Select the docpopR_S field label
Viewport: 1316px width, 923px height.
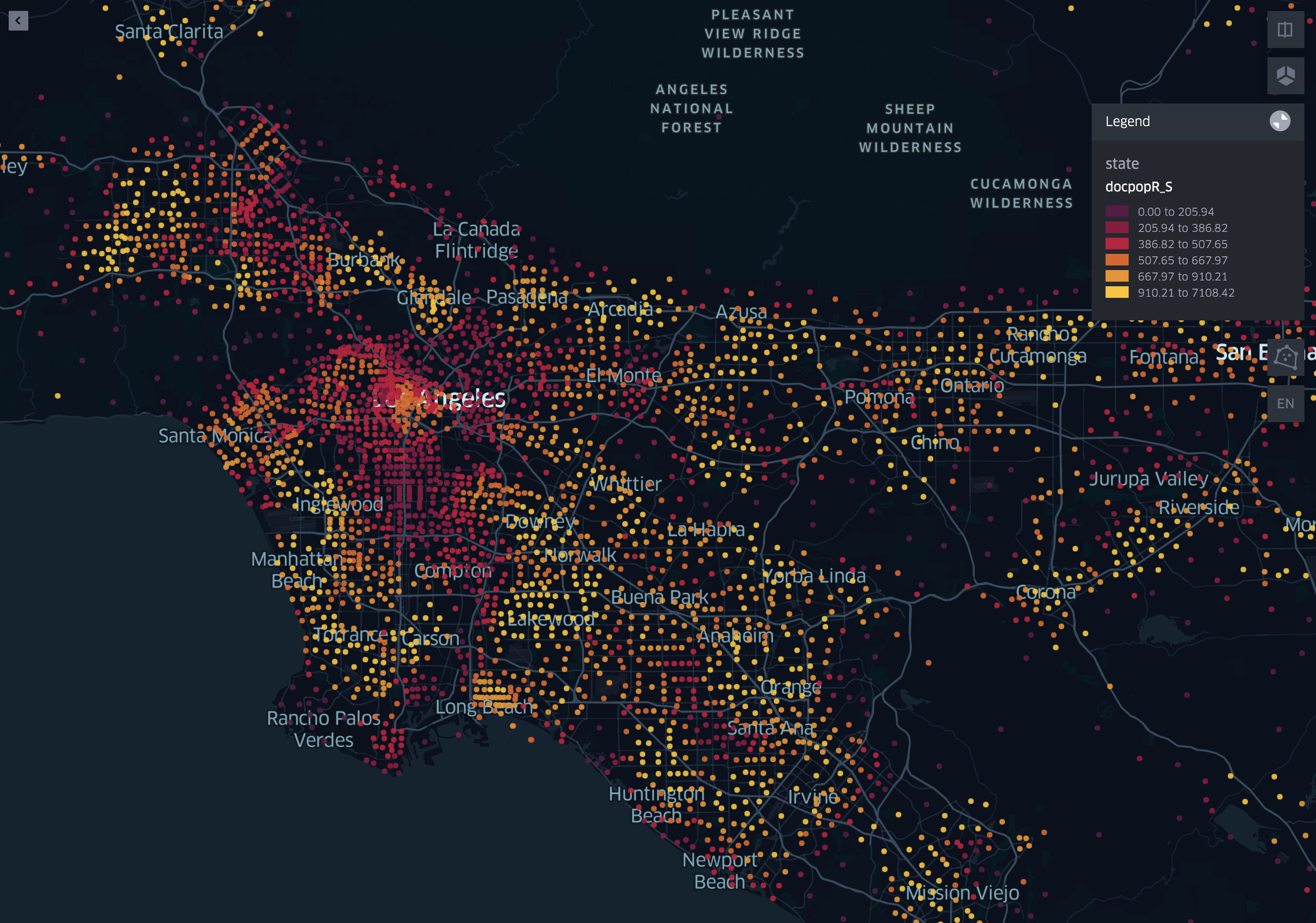coord(1138,186)
